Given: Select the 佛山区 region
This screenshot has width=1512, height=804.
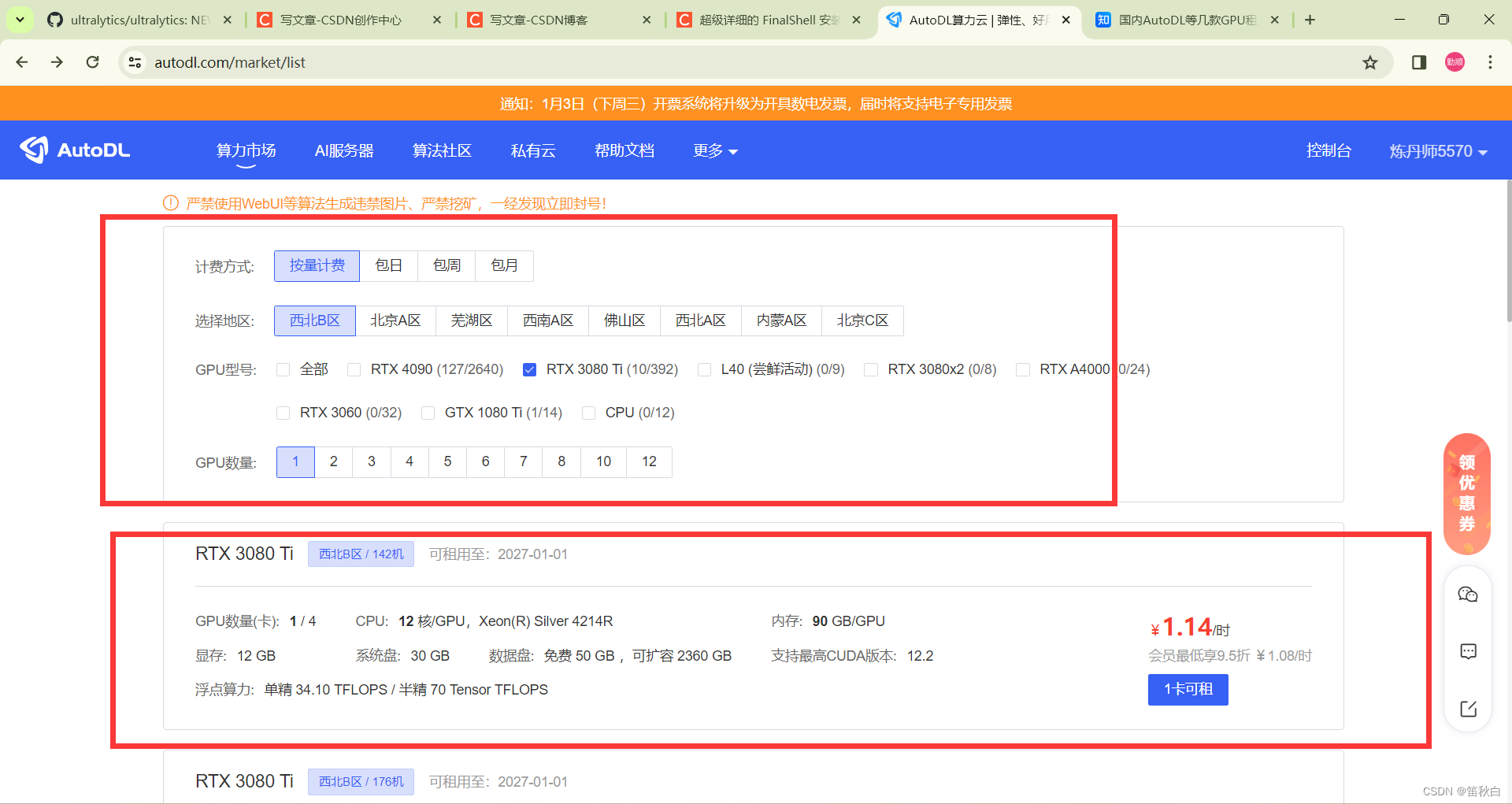Looking at the screenshot, I should click(624, 320).
